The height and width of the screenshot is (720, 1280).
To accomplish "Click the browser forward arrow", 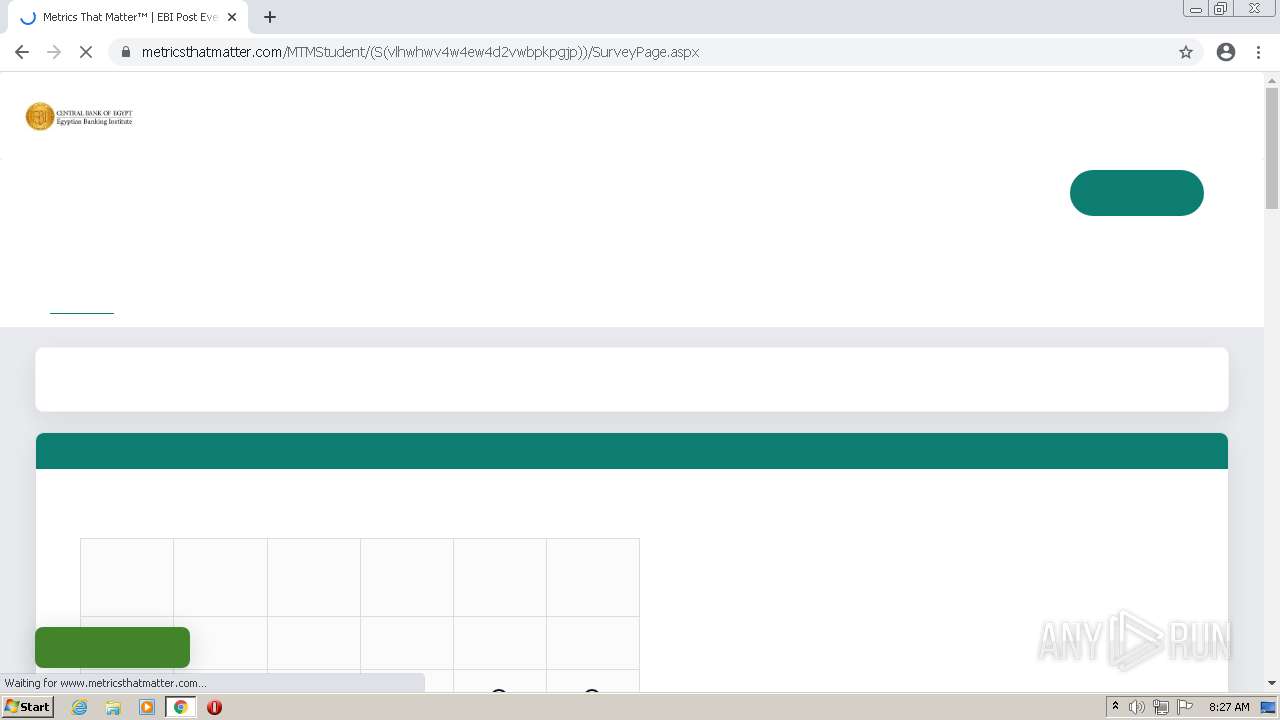I will click(54, 52).
